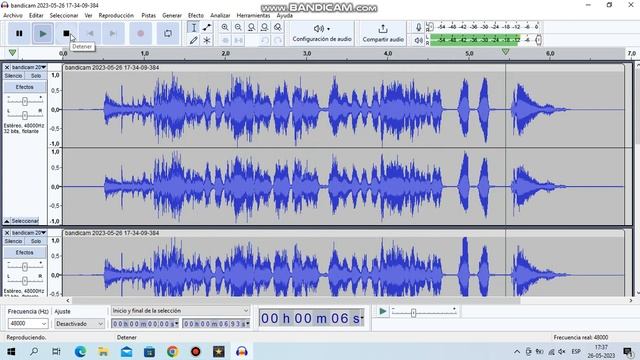Select the Draw pencil tool
Image resolution: width=640 pixels, height=360 pixels.
pos(193,40)
